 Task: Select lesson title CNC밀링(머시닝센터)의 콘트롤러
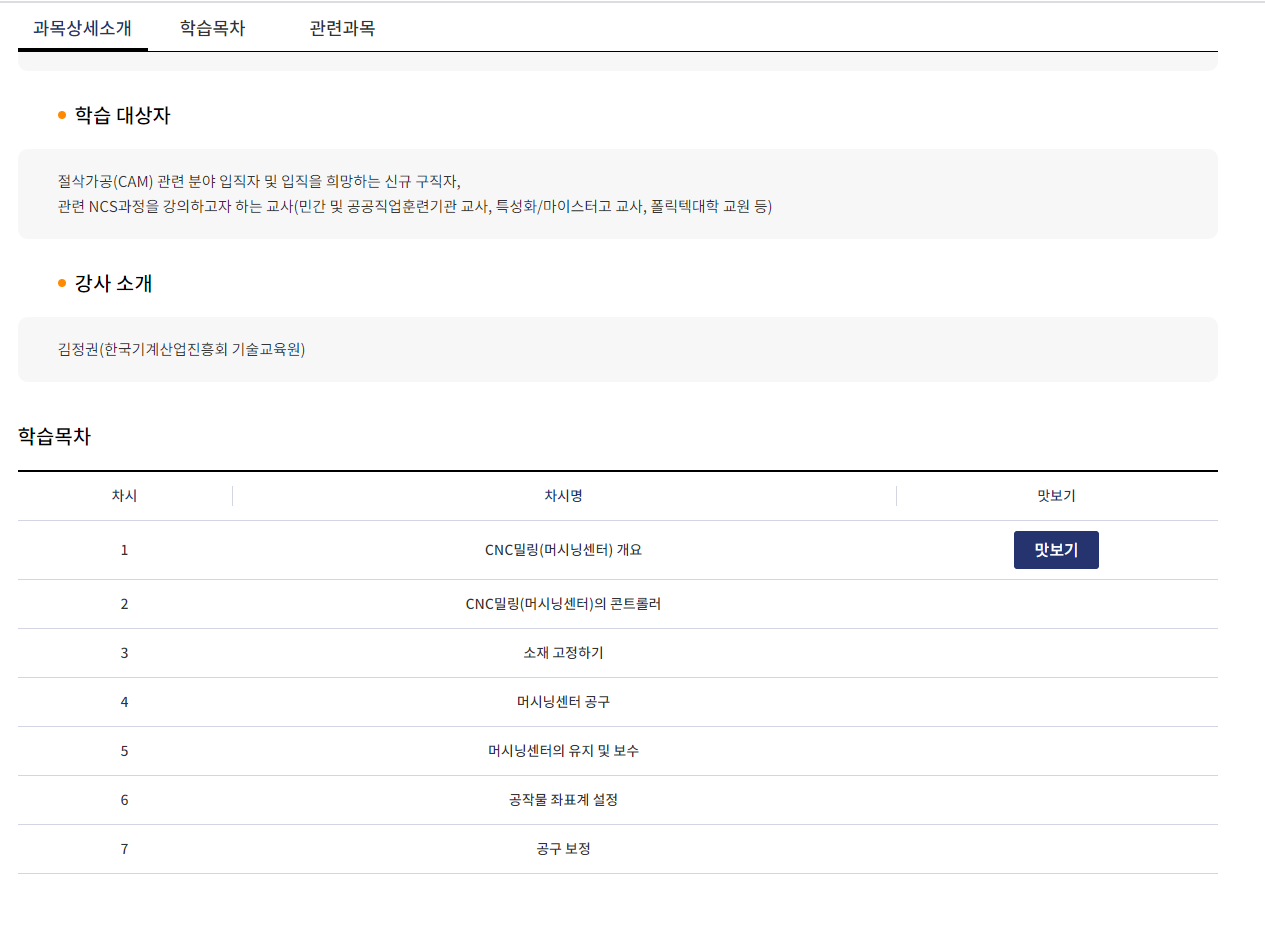pos(563,604)
